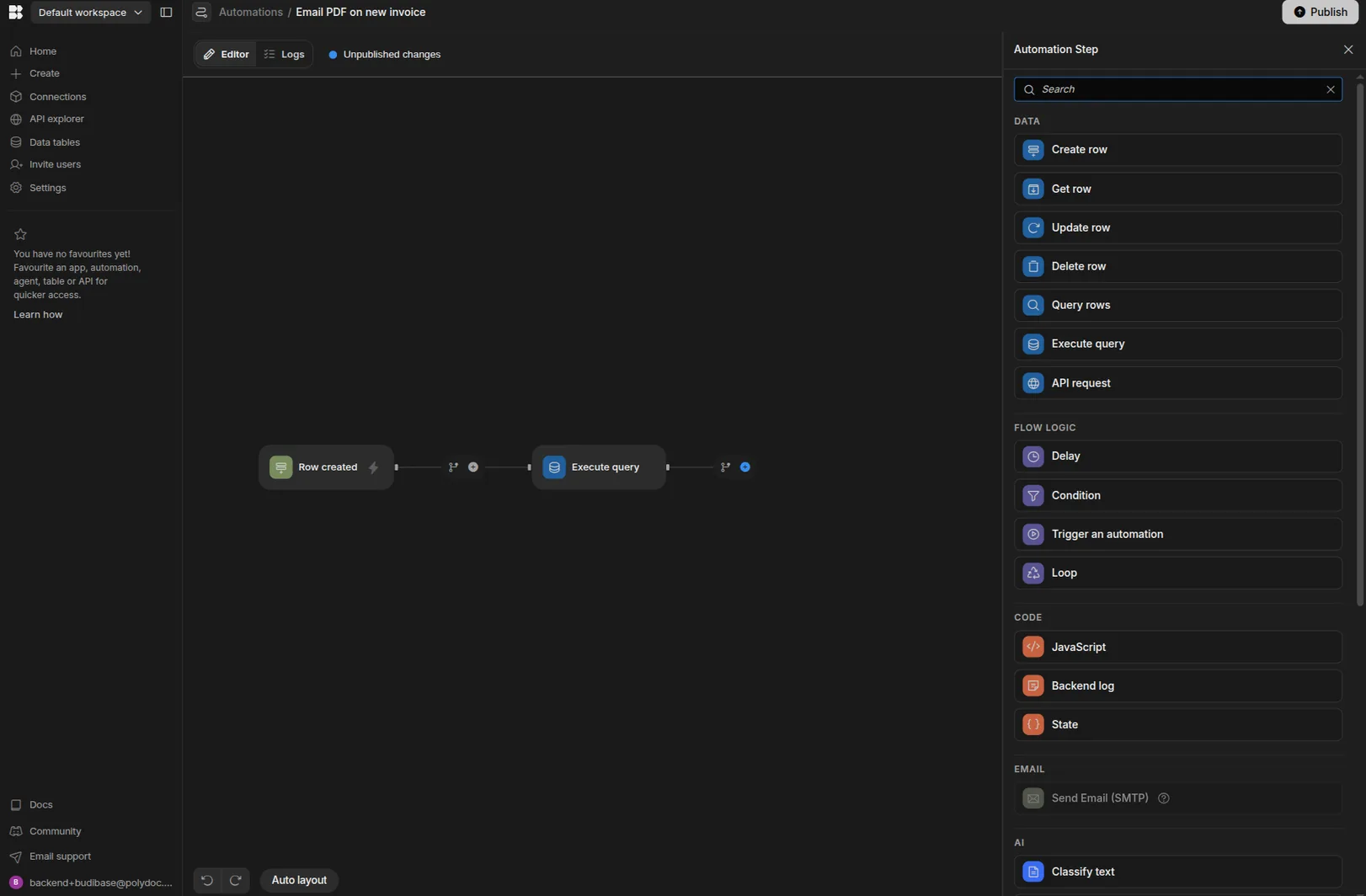Add a Classify text step
The height and width of the screenshot is (896, 1366).
(1178, 872)
